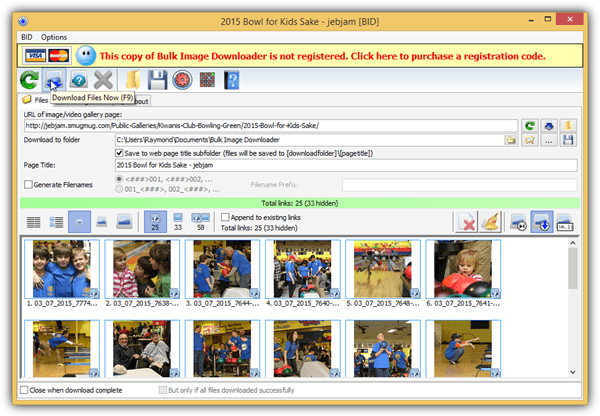600x416 pixels.
Task: Click the Filename Prefix input field
Action: [x=460, y=185]
